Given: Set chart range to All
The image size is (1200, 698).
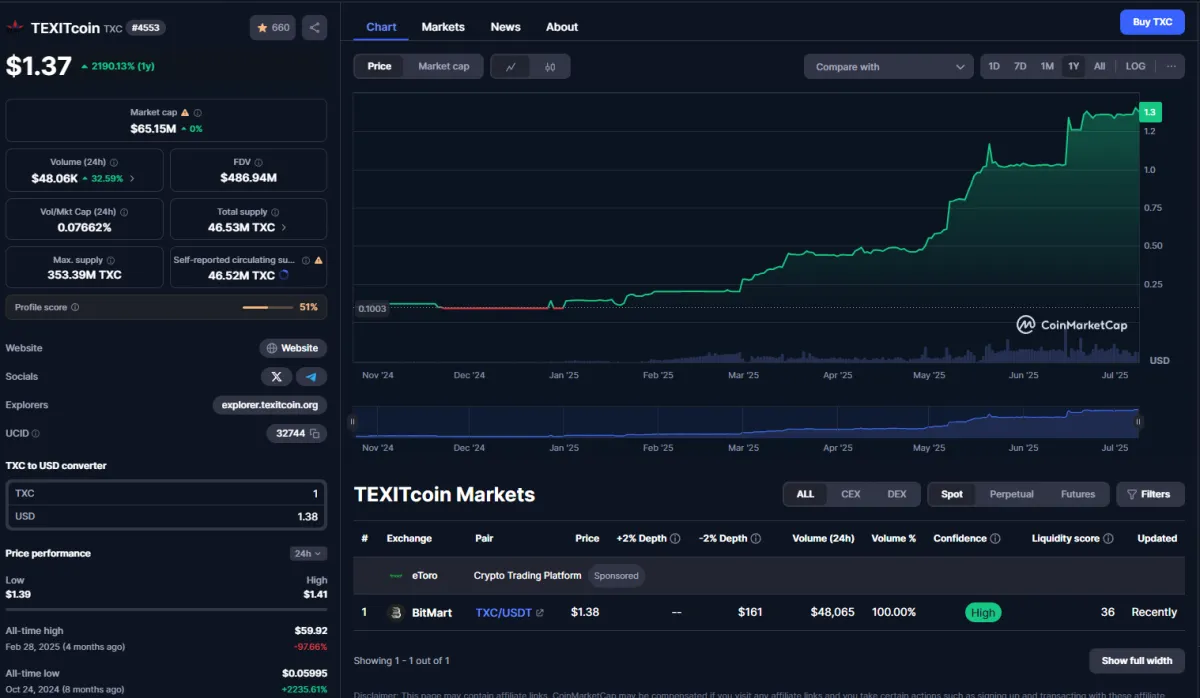Looking at the screenshot, I should pos(1100,66).
